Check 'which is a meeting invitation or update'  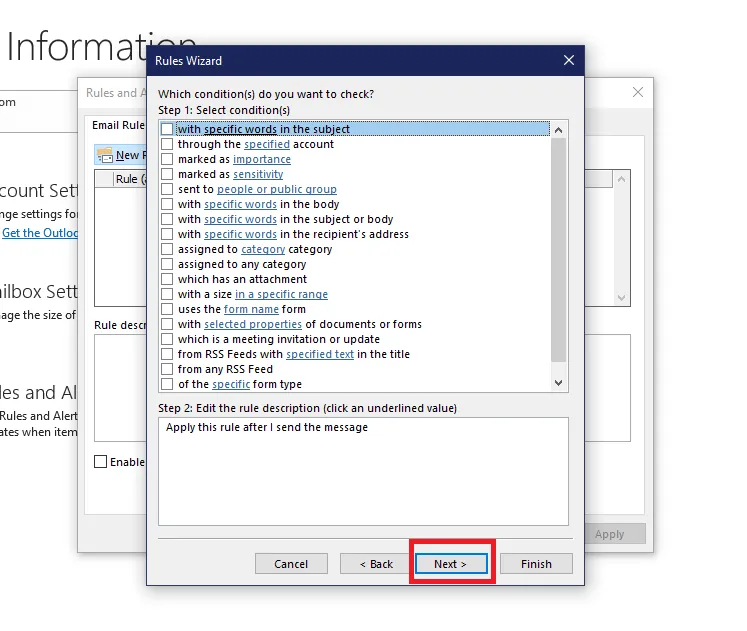pyautogui.click(x=167, y=339)
